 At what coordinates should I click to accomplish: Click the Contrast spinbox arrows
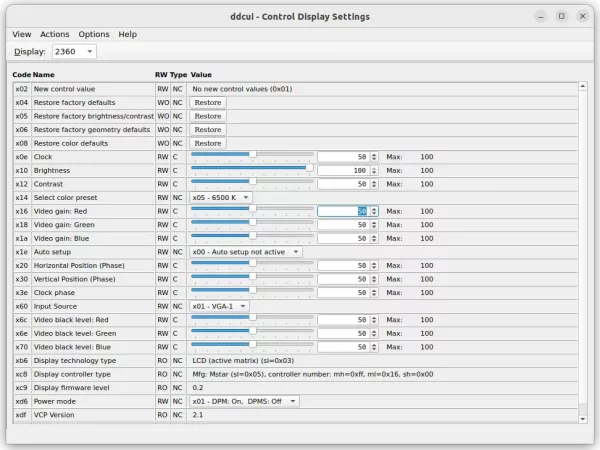coord(374,184)
